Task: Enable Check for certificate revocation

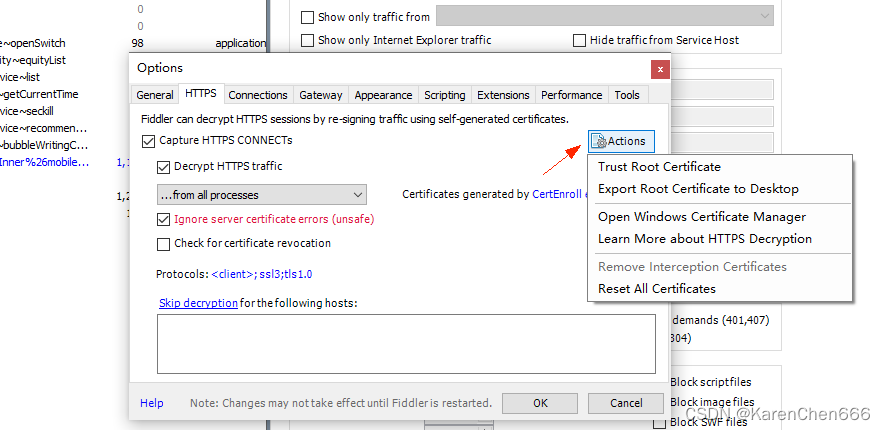Action: 163,244
